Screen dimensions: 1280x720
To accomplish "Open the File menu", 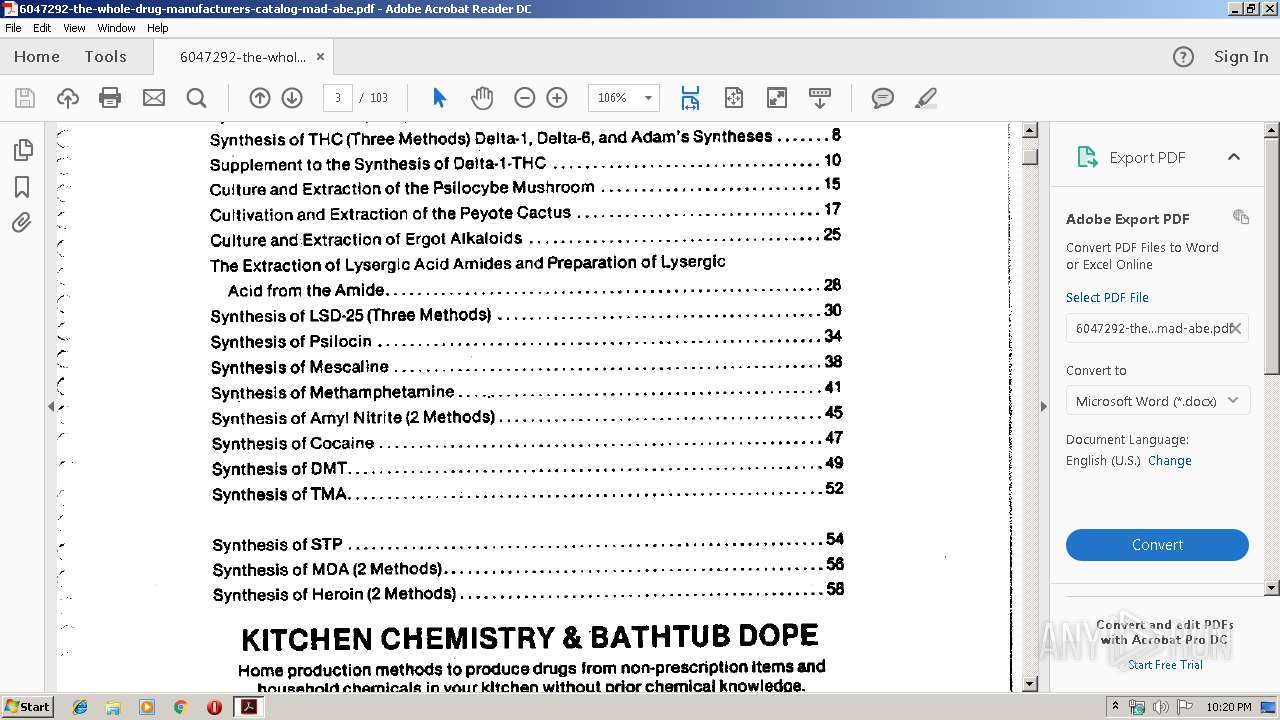I will pos(13,28).
